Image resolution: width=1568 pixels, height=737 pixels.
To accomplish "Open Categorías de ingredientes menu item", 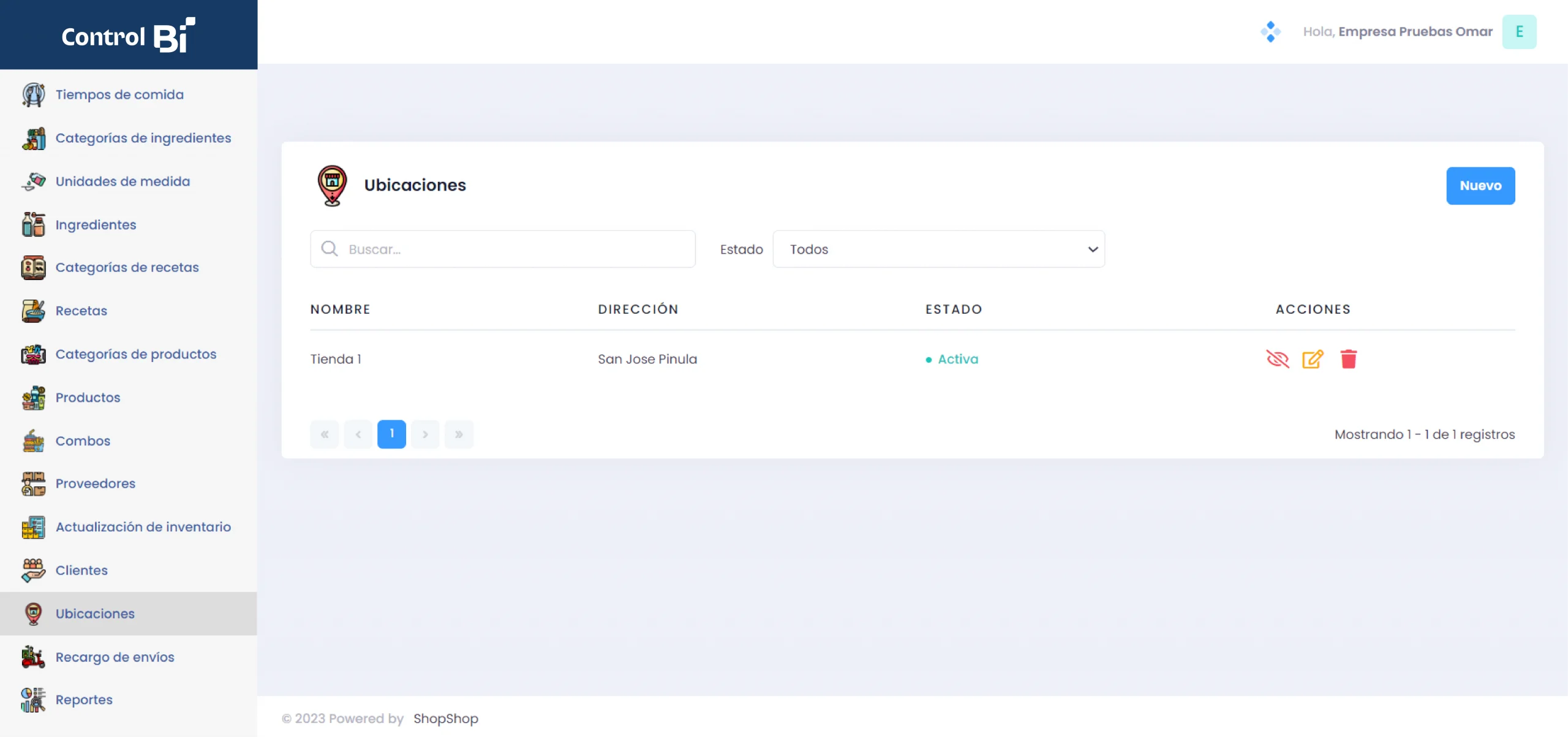I will (129, 138).
